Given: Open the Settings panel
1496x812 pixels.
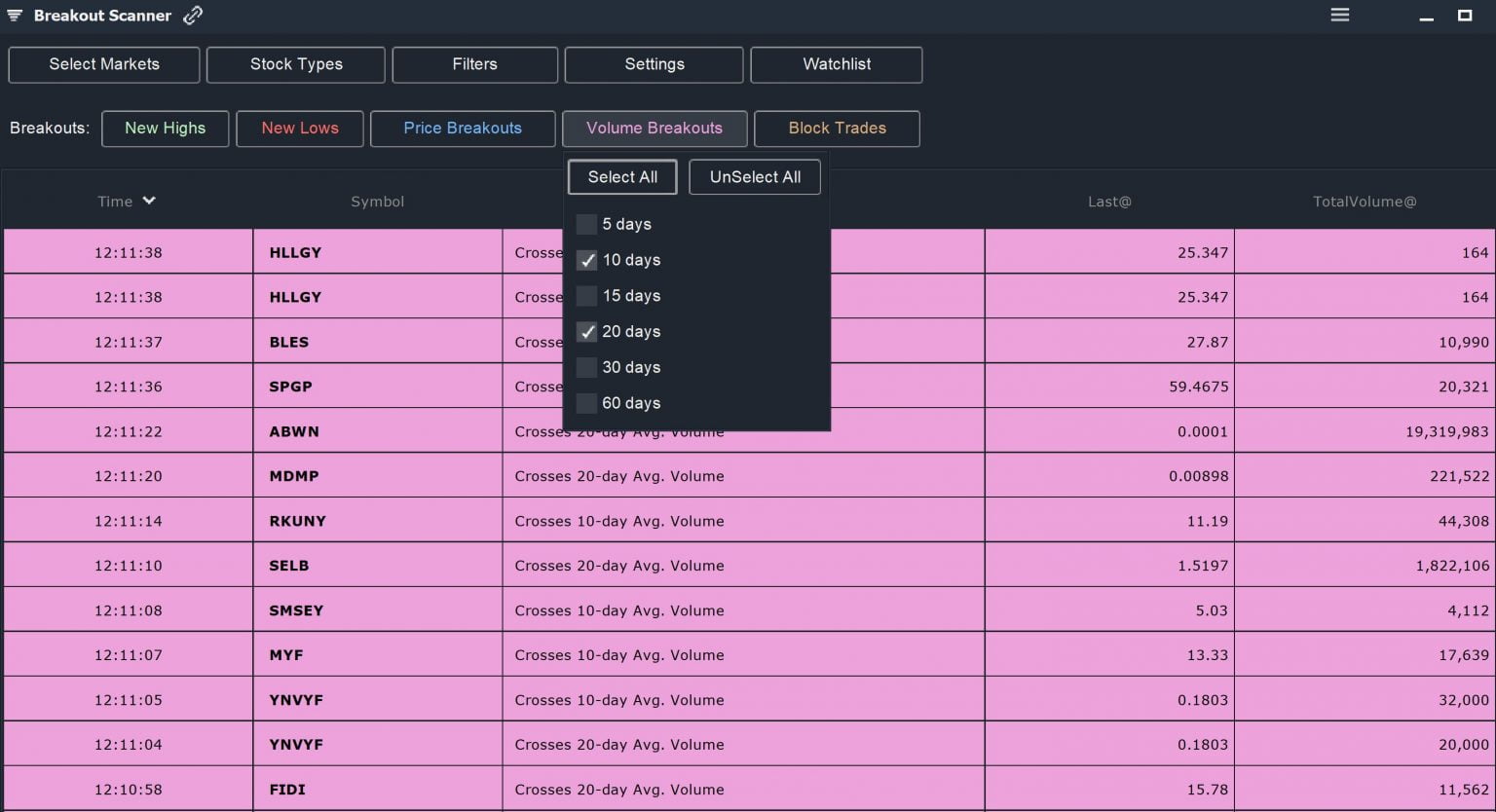Looking at the screenshot, I should pyautogui.click(x=654, y=64).
